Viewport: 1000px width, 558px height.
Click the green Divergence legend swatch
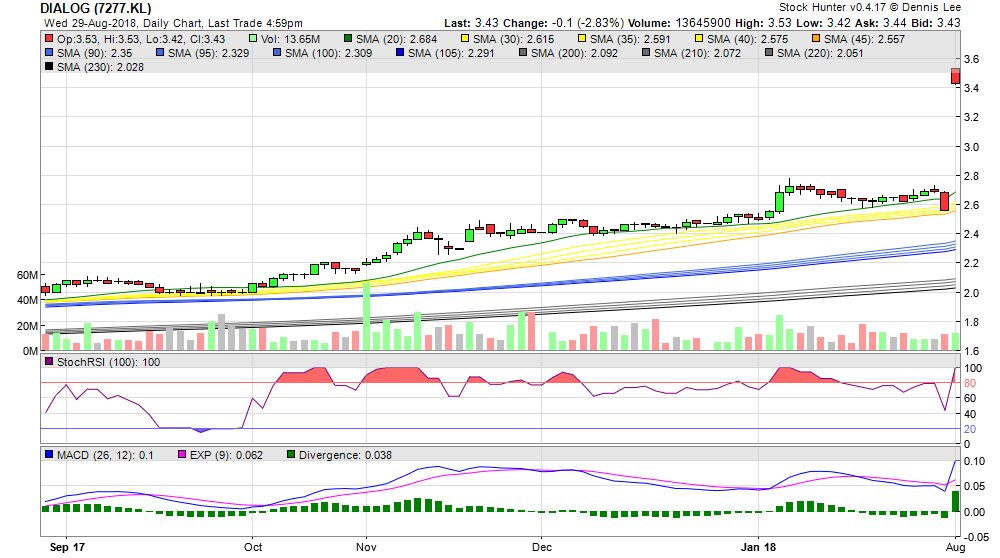tap(291, 455)
